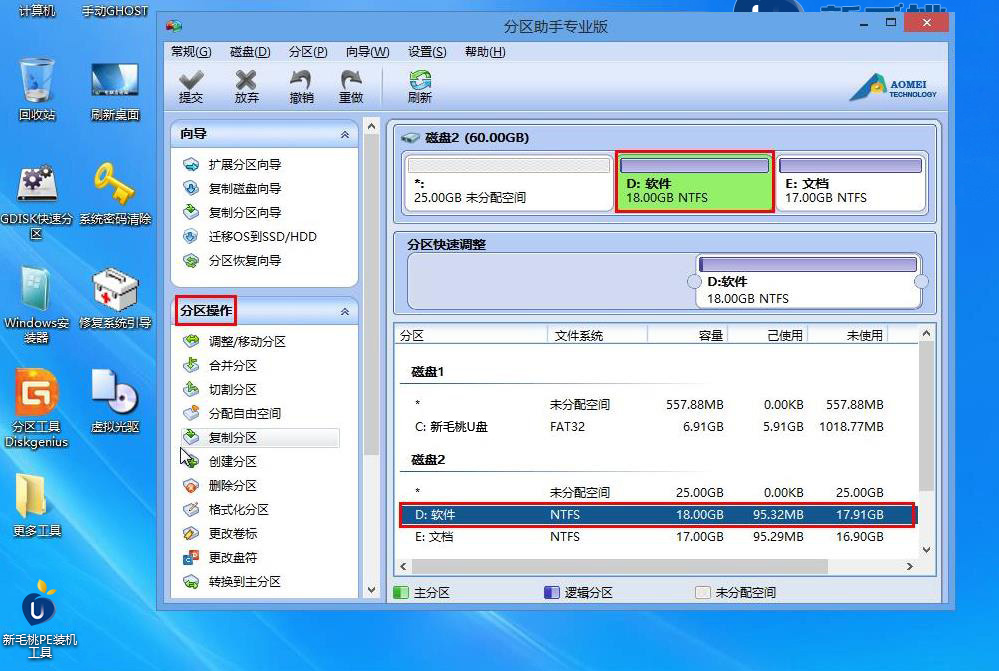
Task: Choose the 格式化分区 operation icon
Action: (x=191, y=509)
